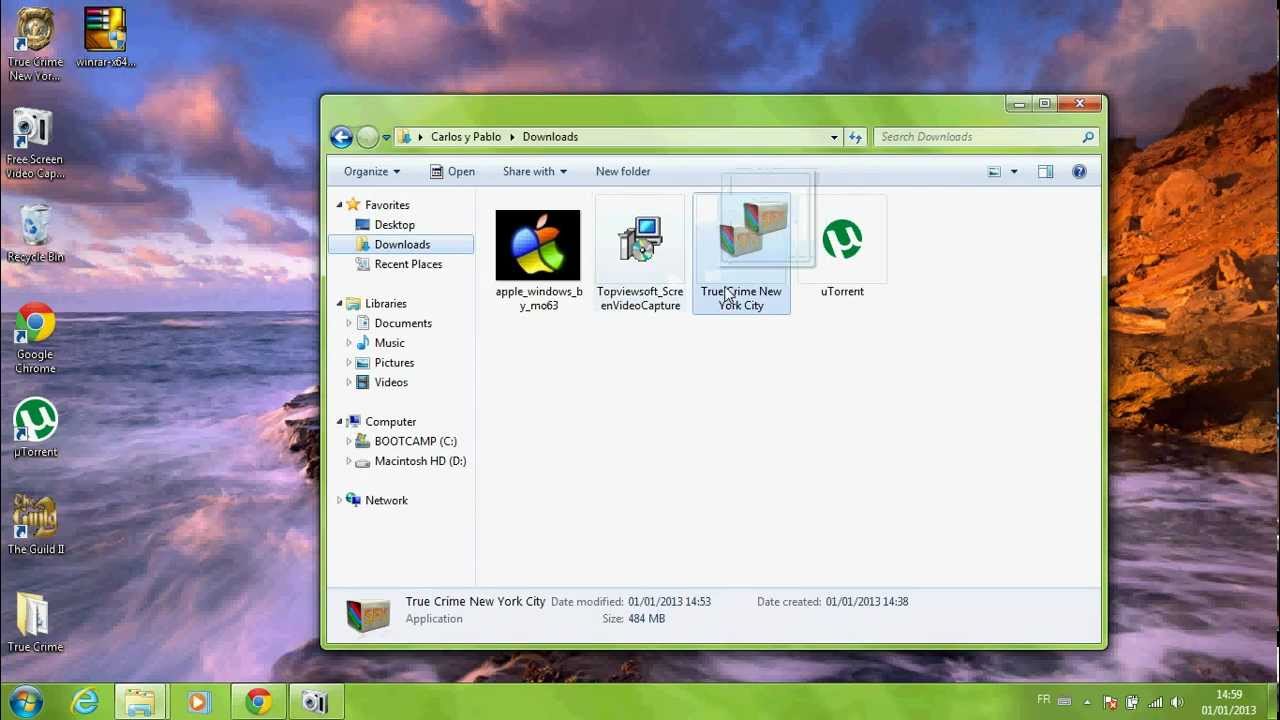The width and height of the screenshot is (1280, 720).
Task: Select Desktop under Favorites
Action: [x=394, y=225]
